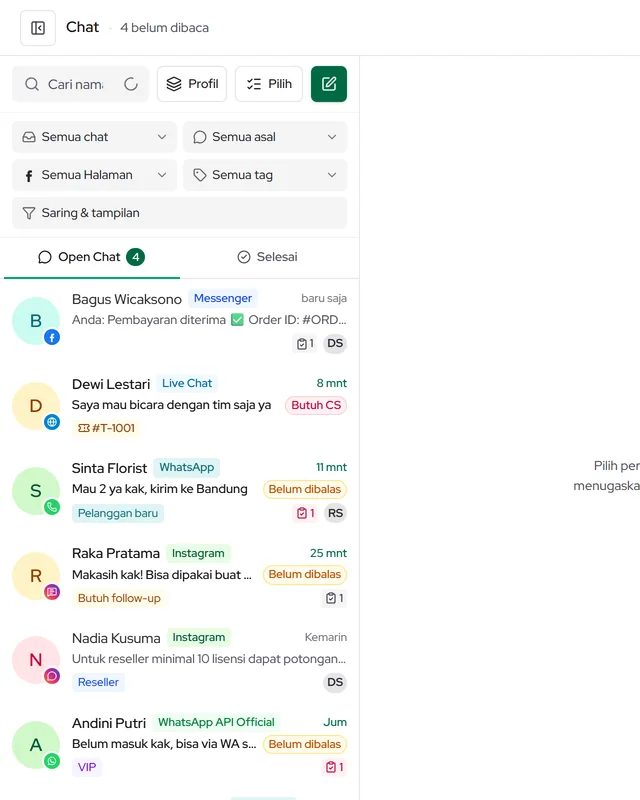Open chat with Bagus Wicaksono
The image size is (640, 800).
[180, 321]
